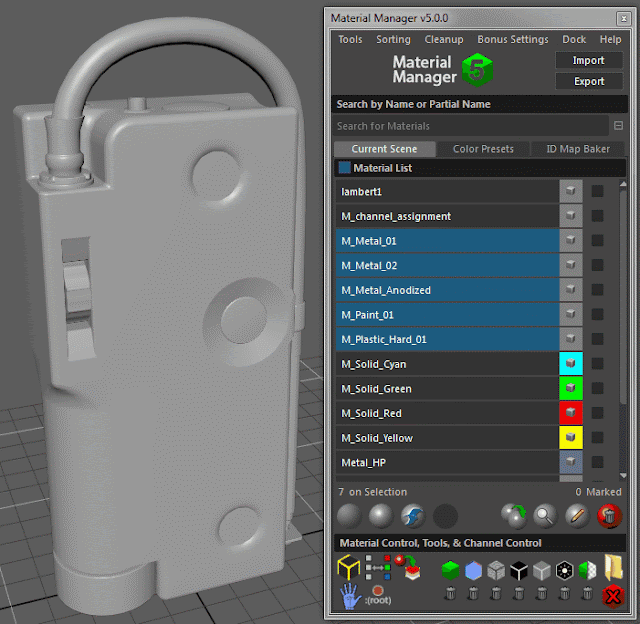This screenshot has width=640, height=624.
Task: Click the red gear and layers icon
Action: 408,567
